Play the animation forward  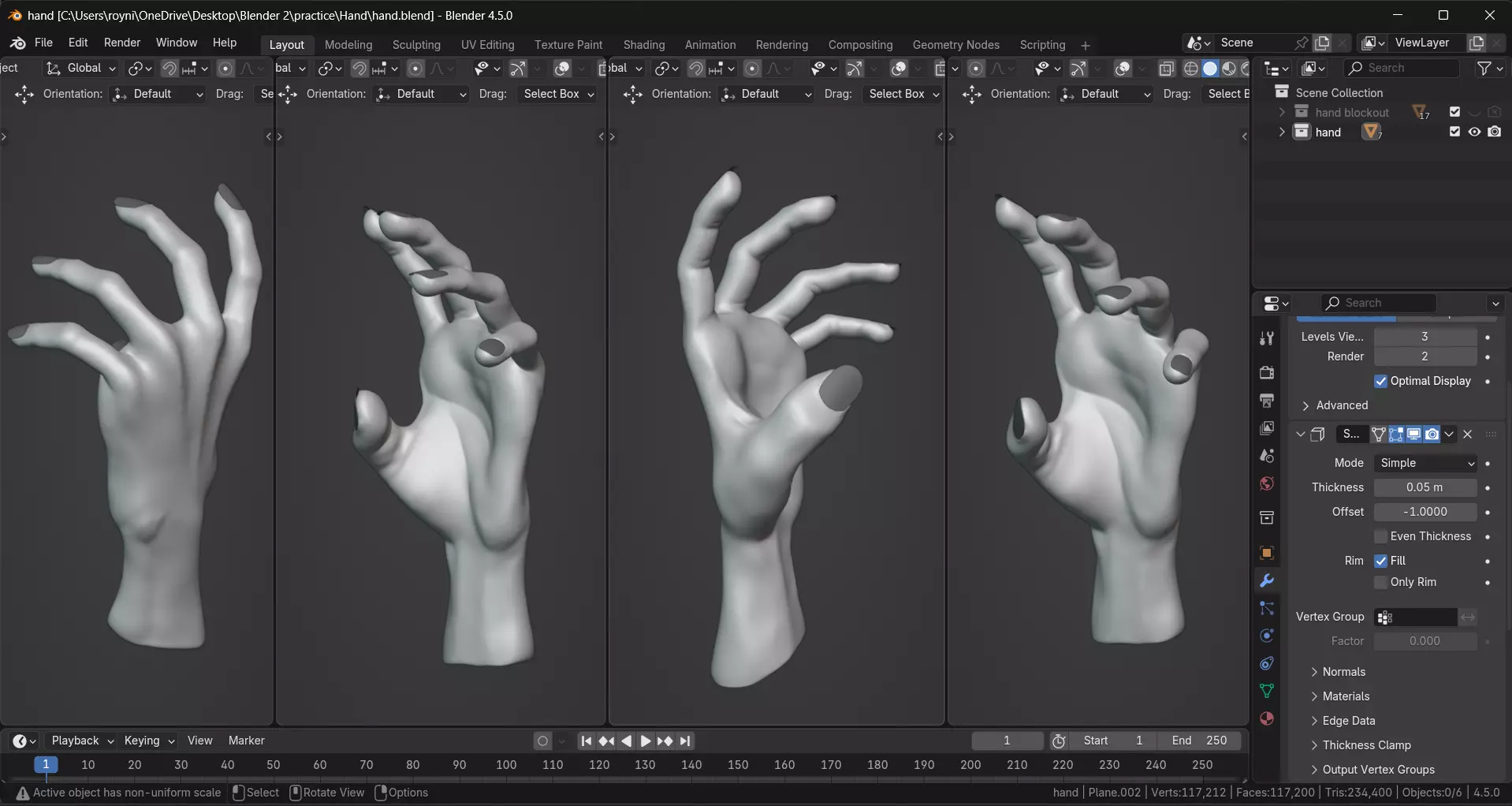646,741
